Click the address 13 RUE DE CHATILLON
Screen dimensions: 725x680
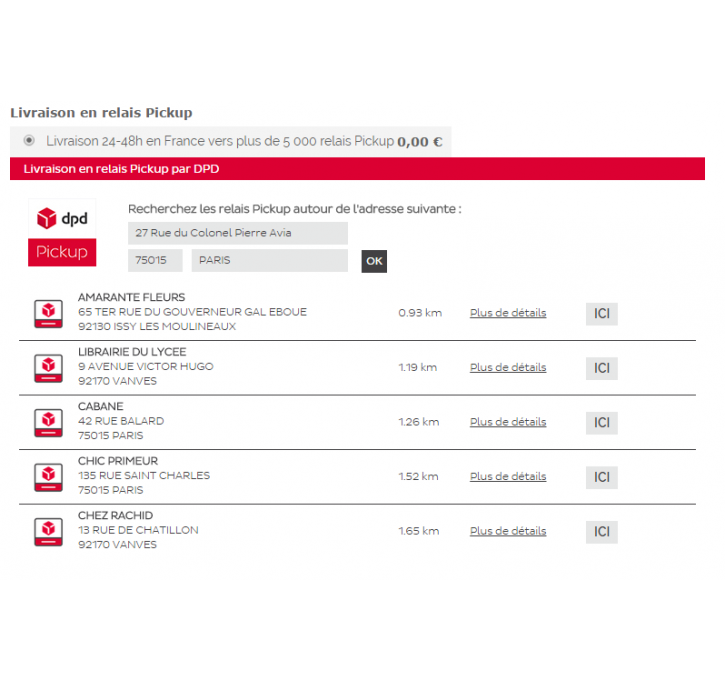click(x=138, y=530)
